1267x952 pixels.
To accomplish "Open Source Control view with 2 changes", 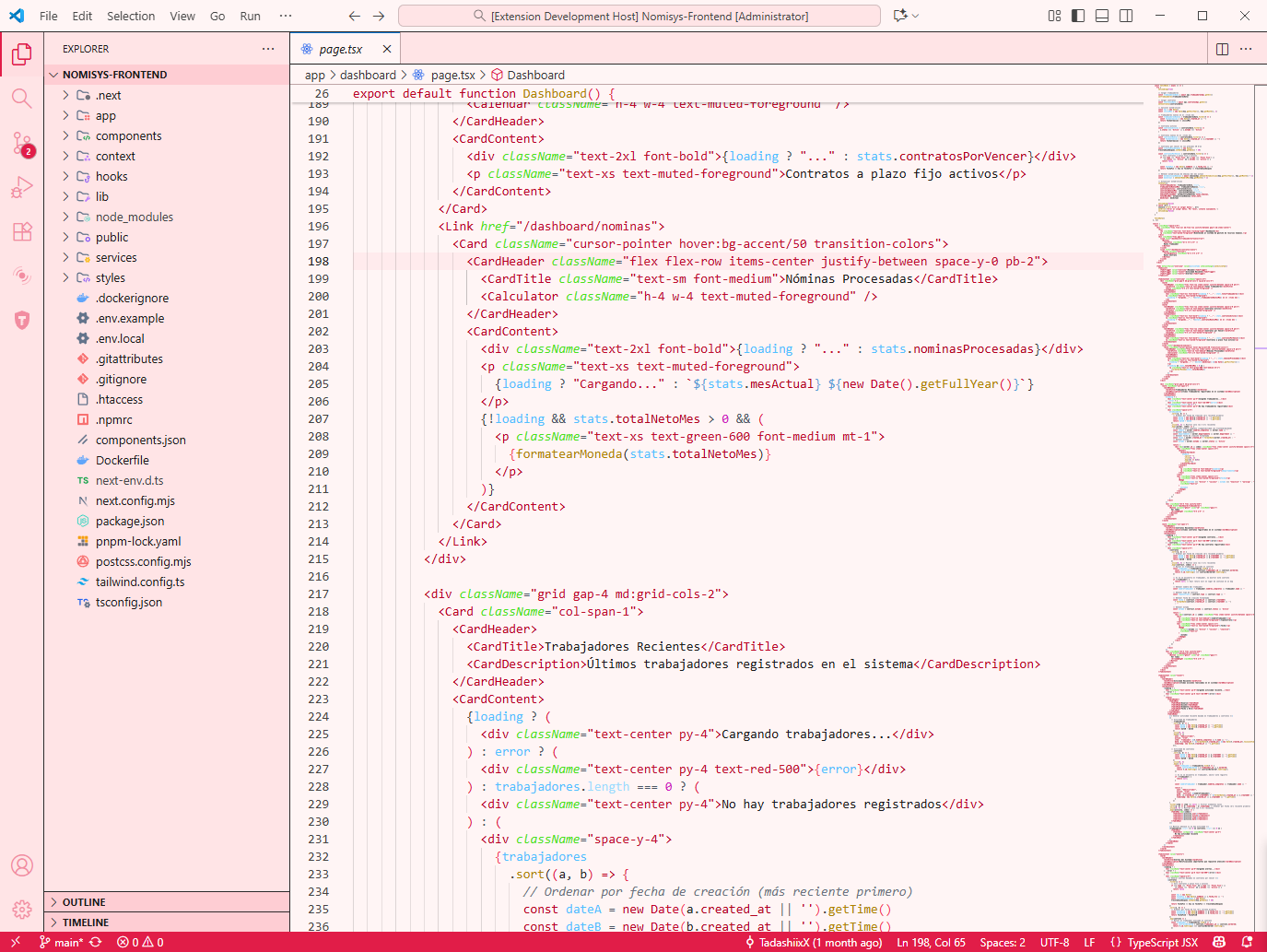I will [22, 143].
